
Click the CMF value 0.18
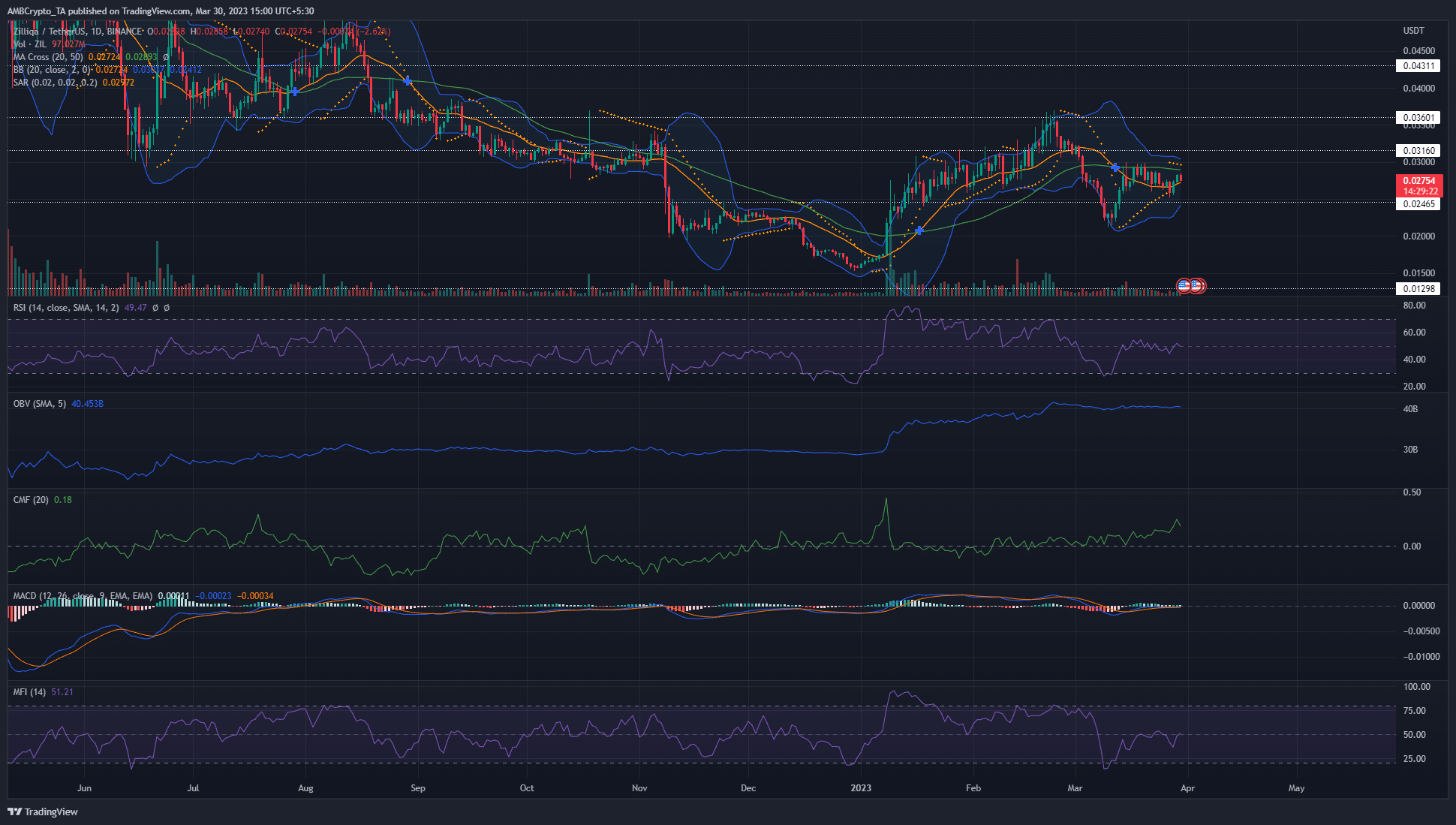63,500
